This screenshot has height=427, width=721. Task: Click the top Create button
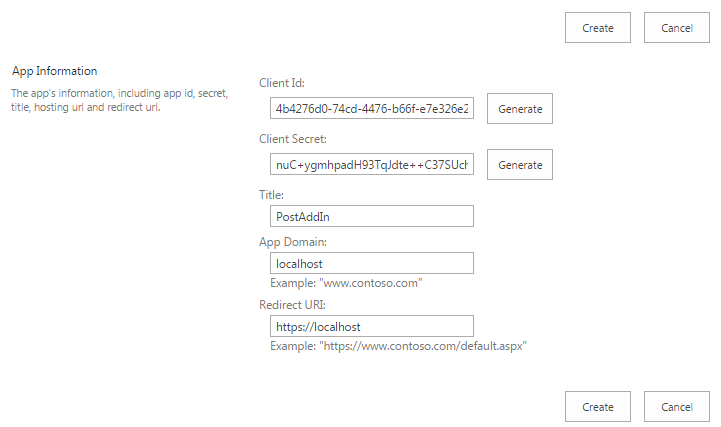[x=598, y=28]
